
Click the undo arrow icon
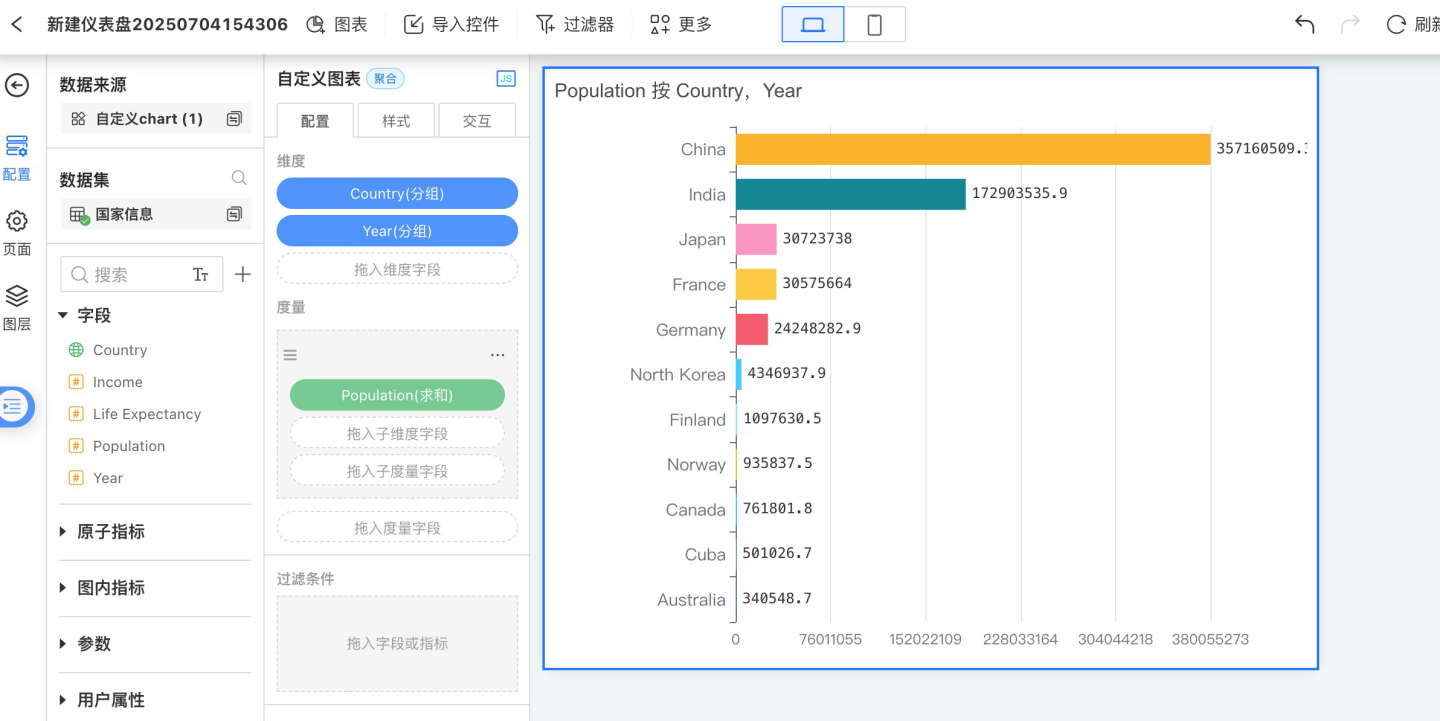(1304, 24)
